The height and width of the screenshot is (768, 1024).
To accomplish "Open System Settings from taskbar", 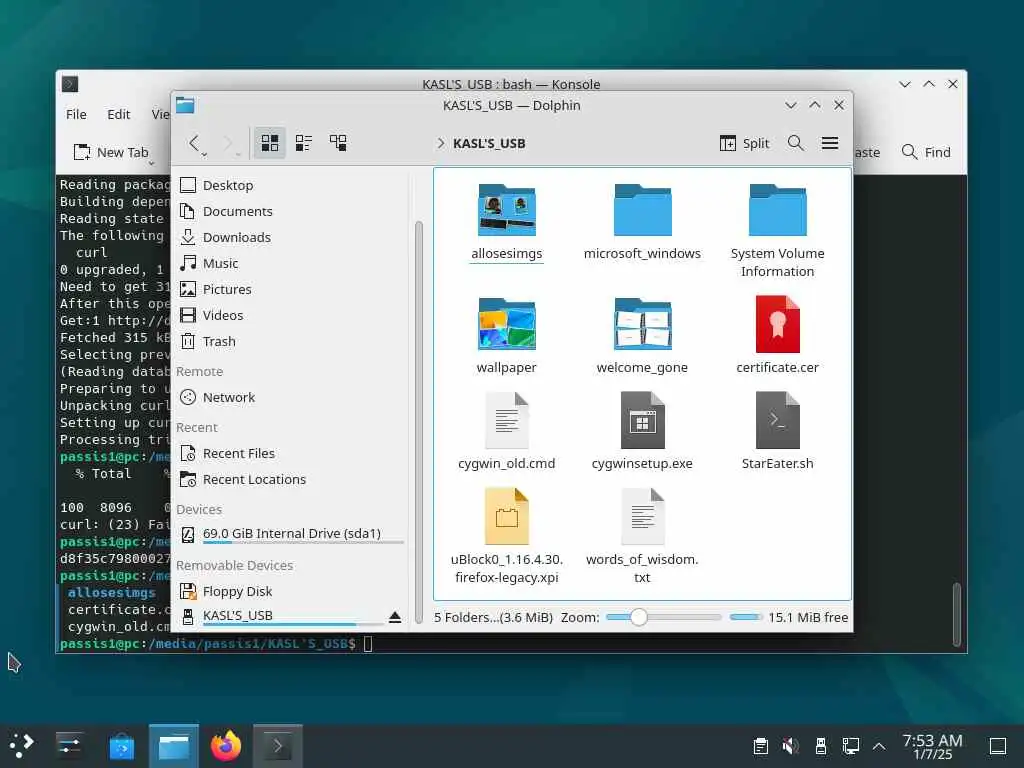I will pos(69,746).
